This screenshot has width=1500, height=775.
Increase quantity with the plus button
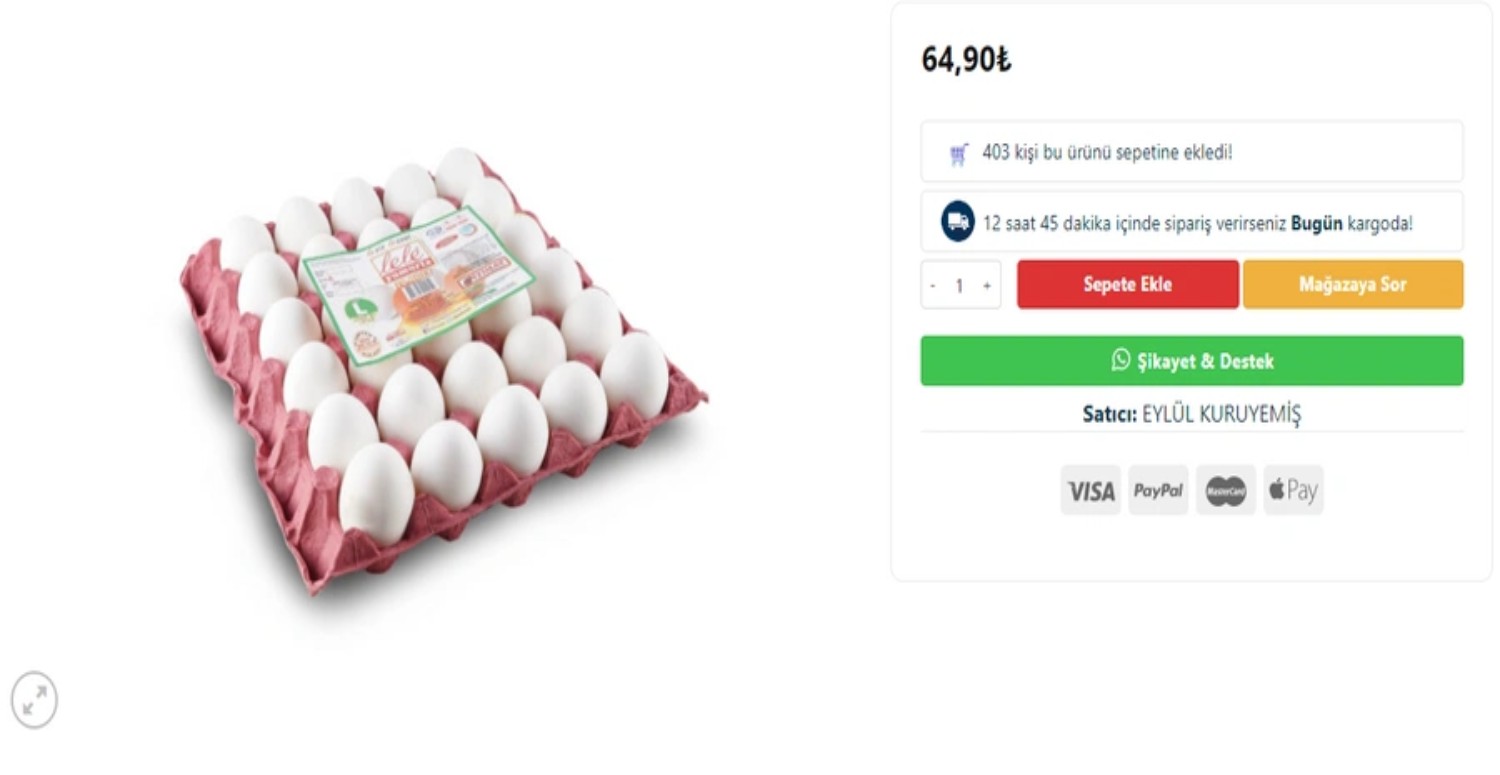tap(987, 286)
